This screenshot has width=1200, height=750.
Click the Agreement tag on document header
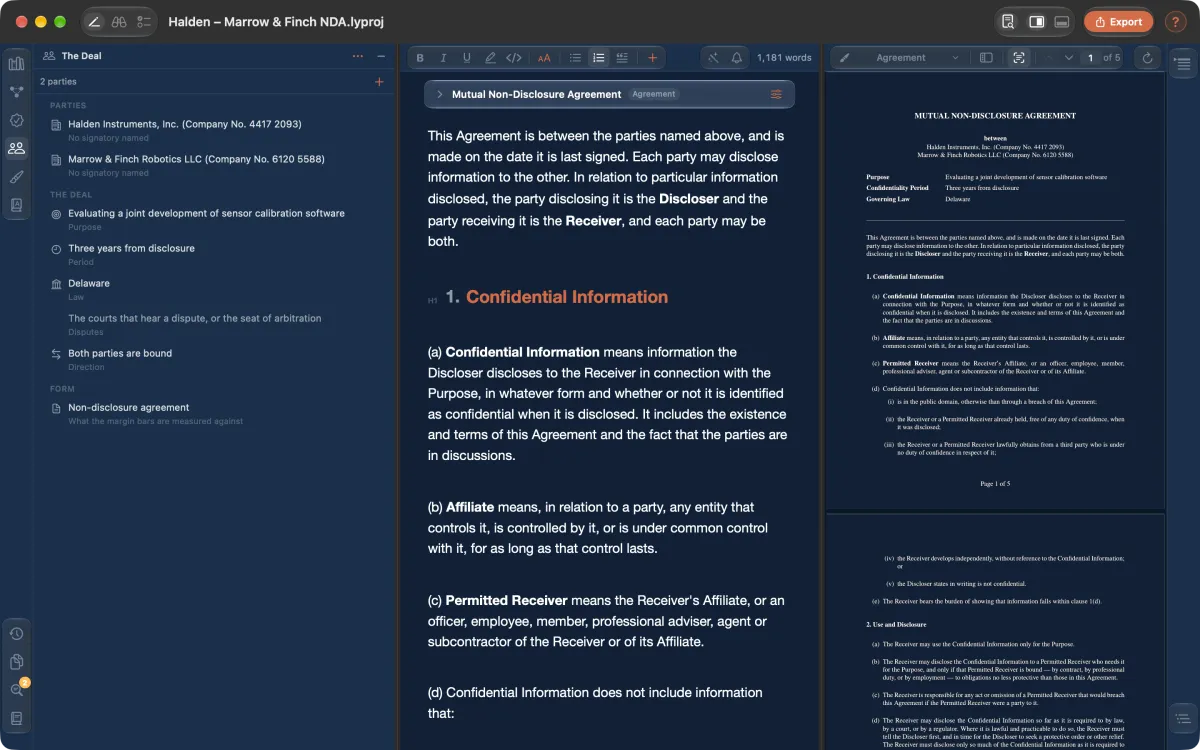pyautogui.click(x=654, y=94)
